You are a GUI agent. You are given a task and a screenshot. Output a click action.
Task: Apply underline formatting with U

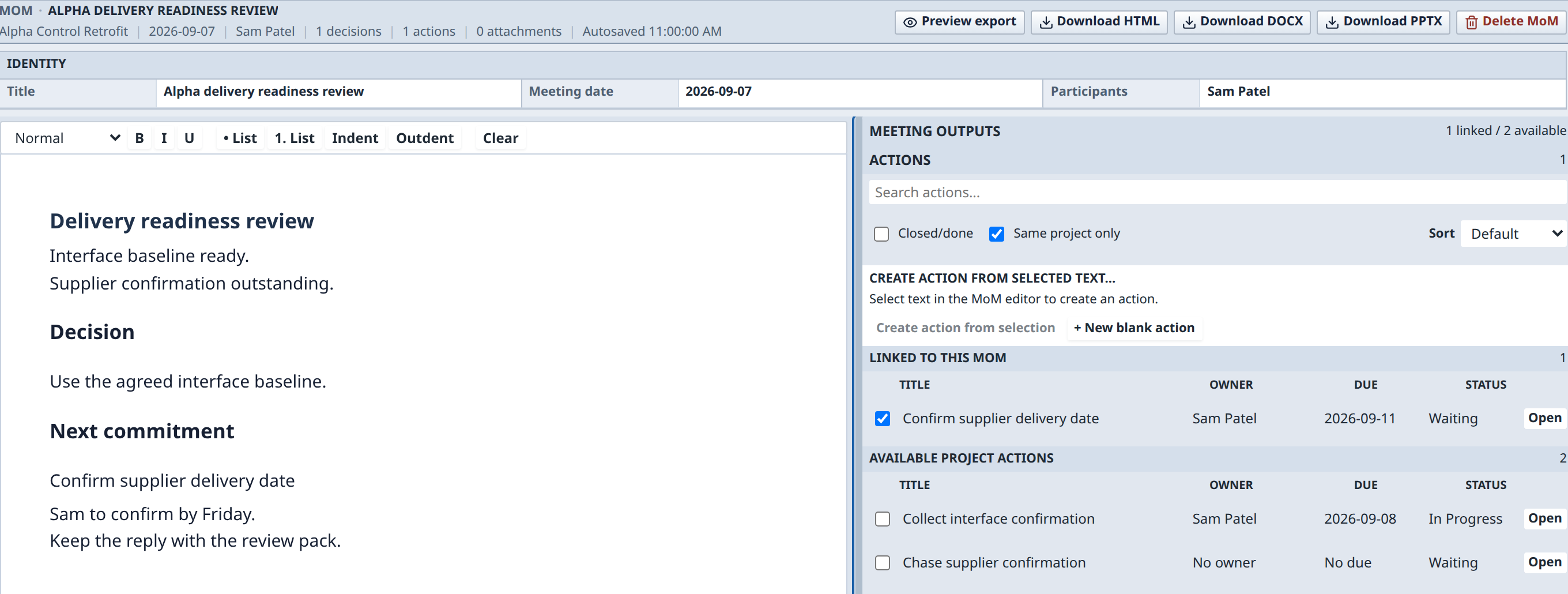tap(189, 138)
